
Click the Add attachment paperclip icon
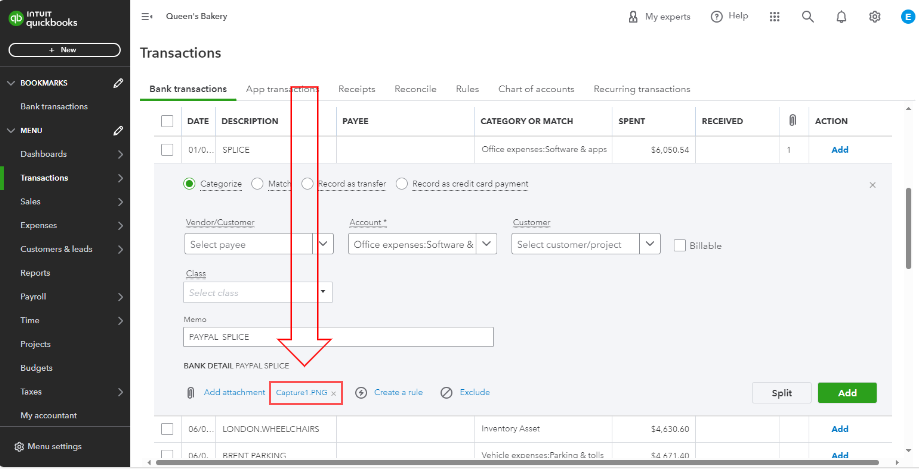190,393
